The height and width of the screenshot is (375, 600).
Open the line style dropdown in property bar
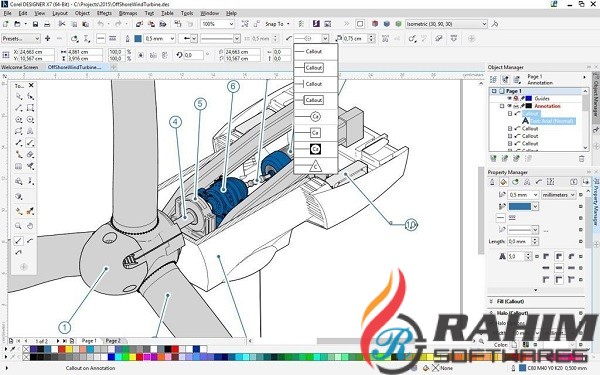[x=220, y=38]
